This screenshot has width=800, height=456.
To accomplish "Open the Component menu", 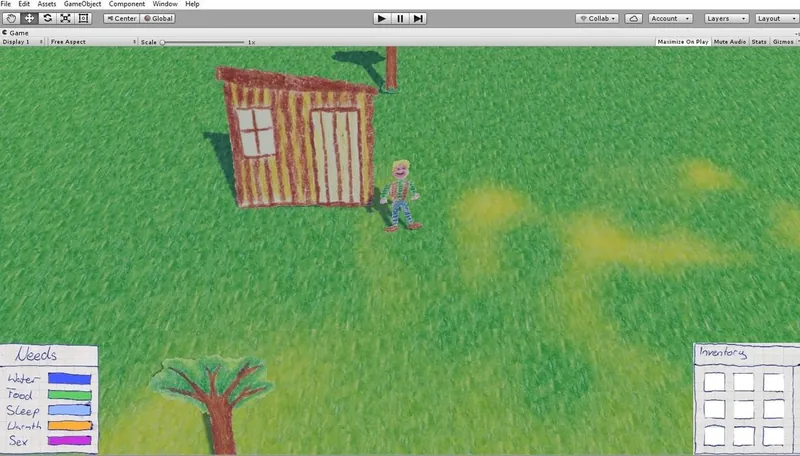I will point(127,4).
